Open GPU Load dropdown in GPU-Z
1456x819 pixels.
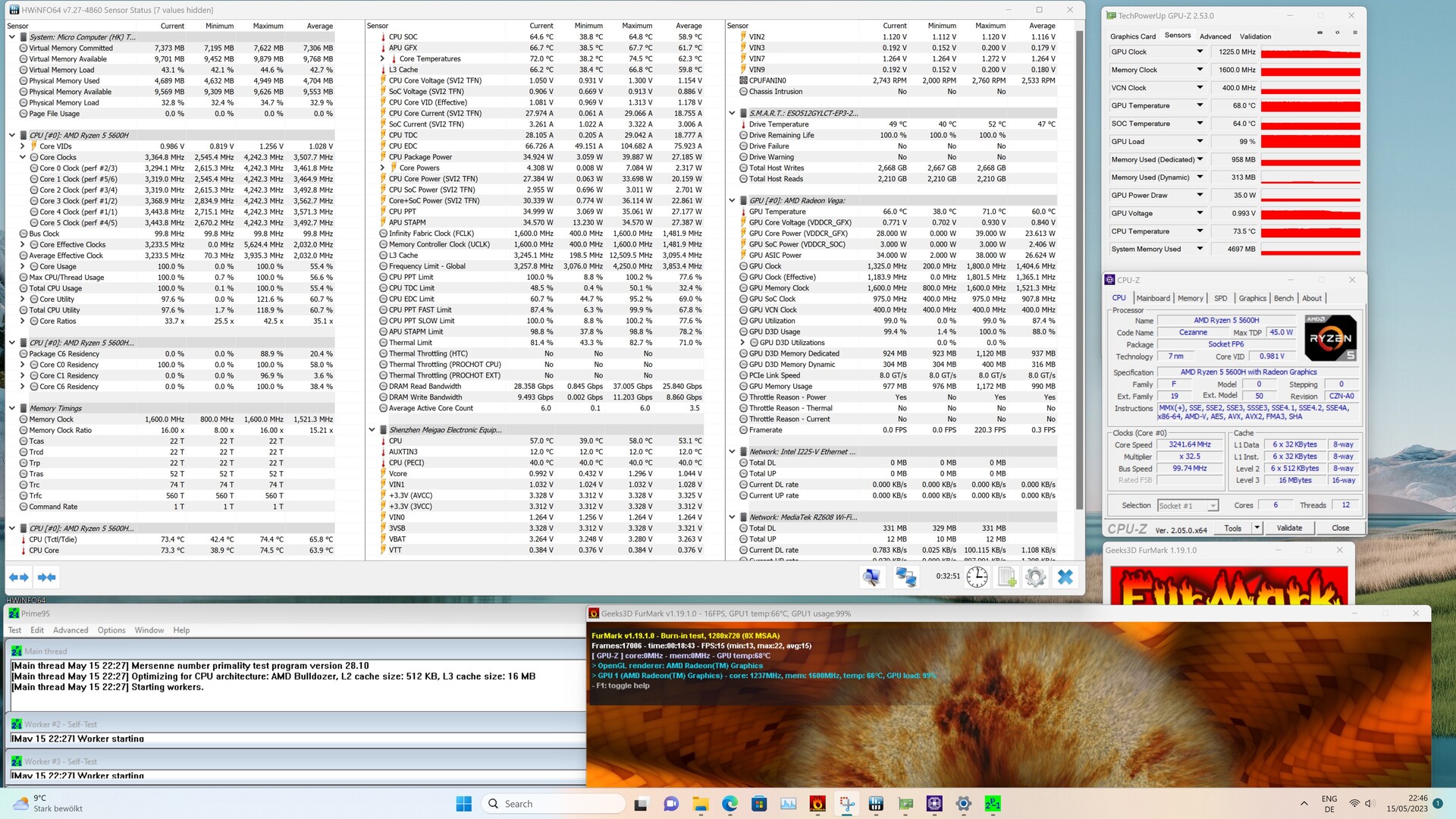point(1200,142)
